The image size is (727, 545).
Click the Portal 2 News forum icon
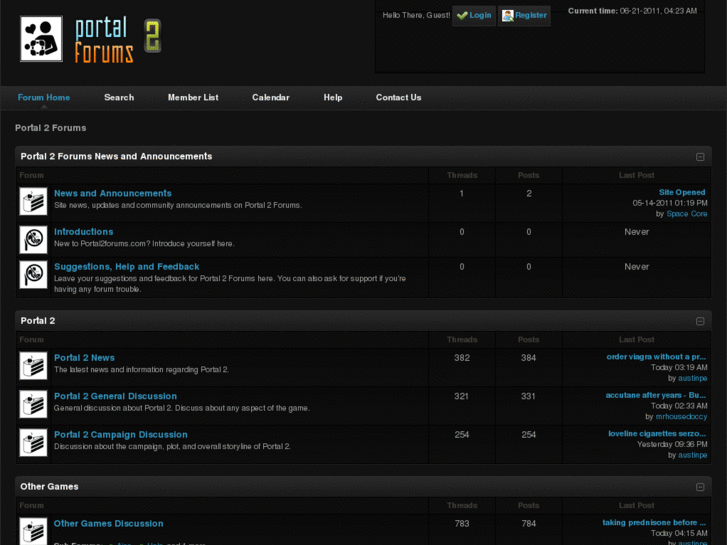click(33, 365)
